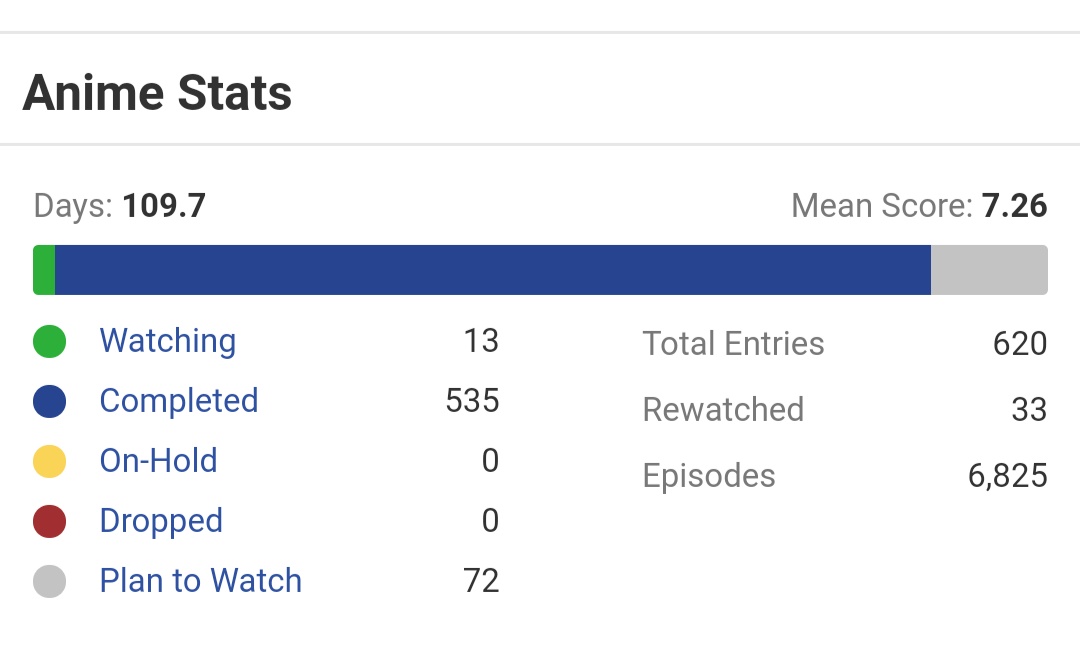Screen dimensions: 1080x669
Task: Click the status distribution progress bar
Action: pos(540,269)
